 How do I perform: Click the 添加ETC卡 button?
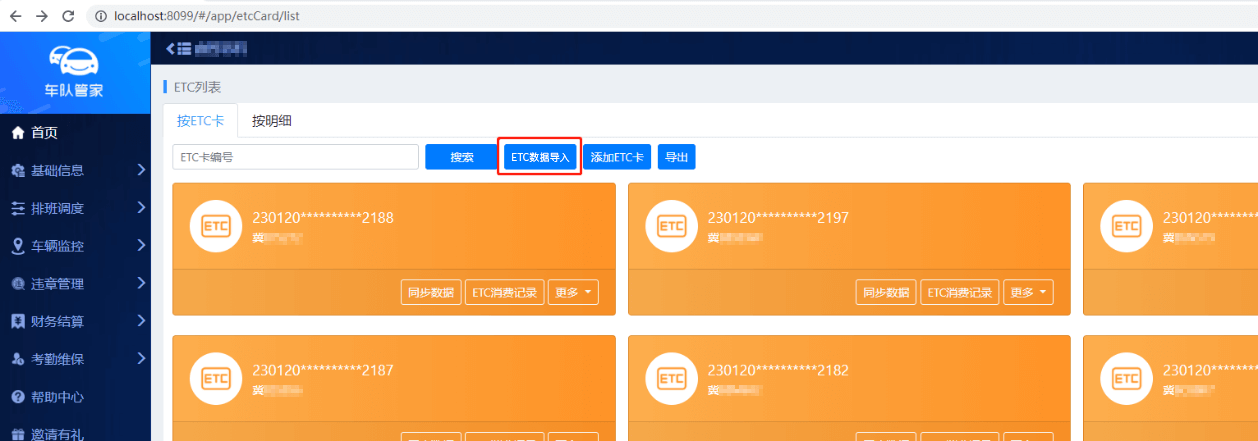pyautogui.click(x=617, y=157)
